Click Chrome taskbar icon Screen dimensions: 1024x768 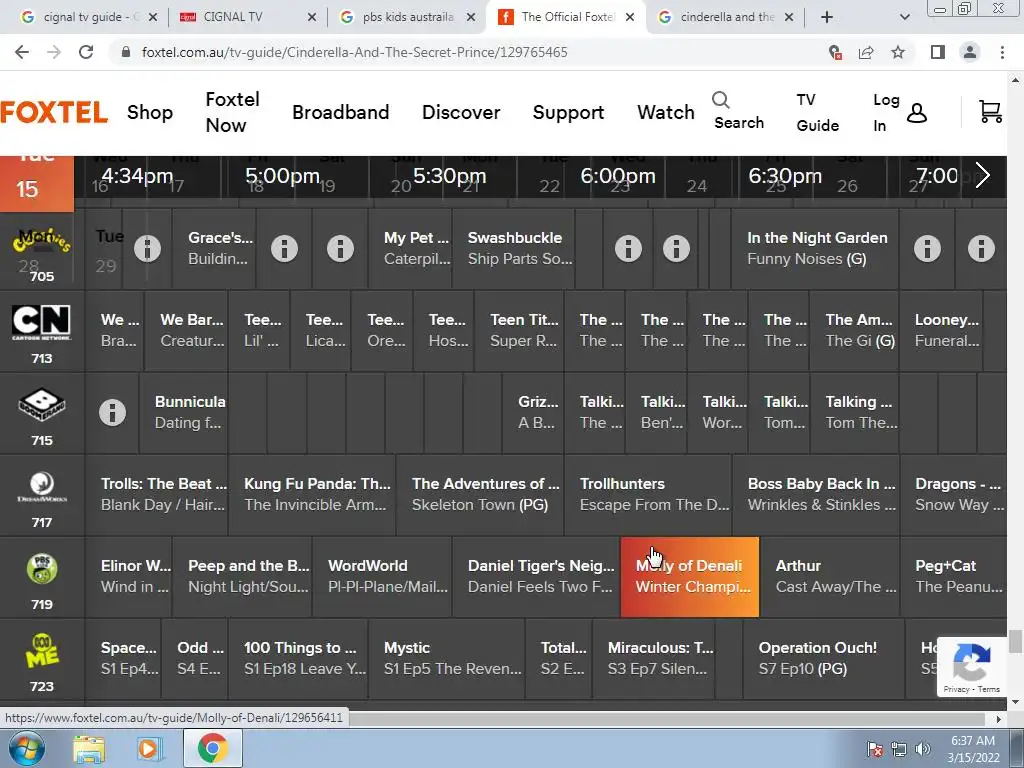(212, 748)
